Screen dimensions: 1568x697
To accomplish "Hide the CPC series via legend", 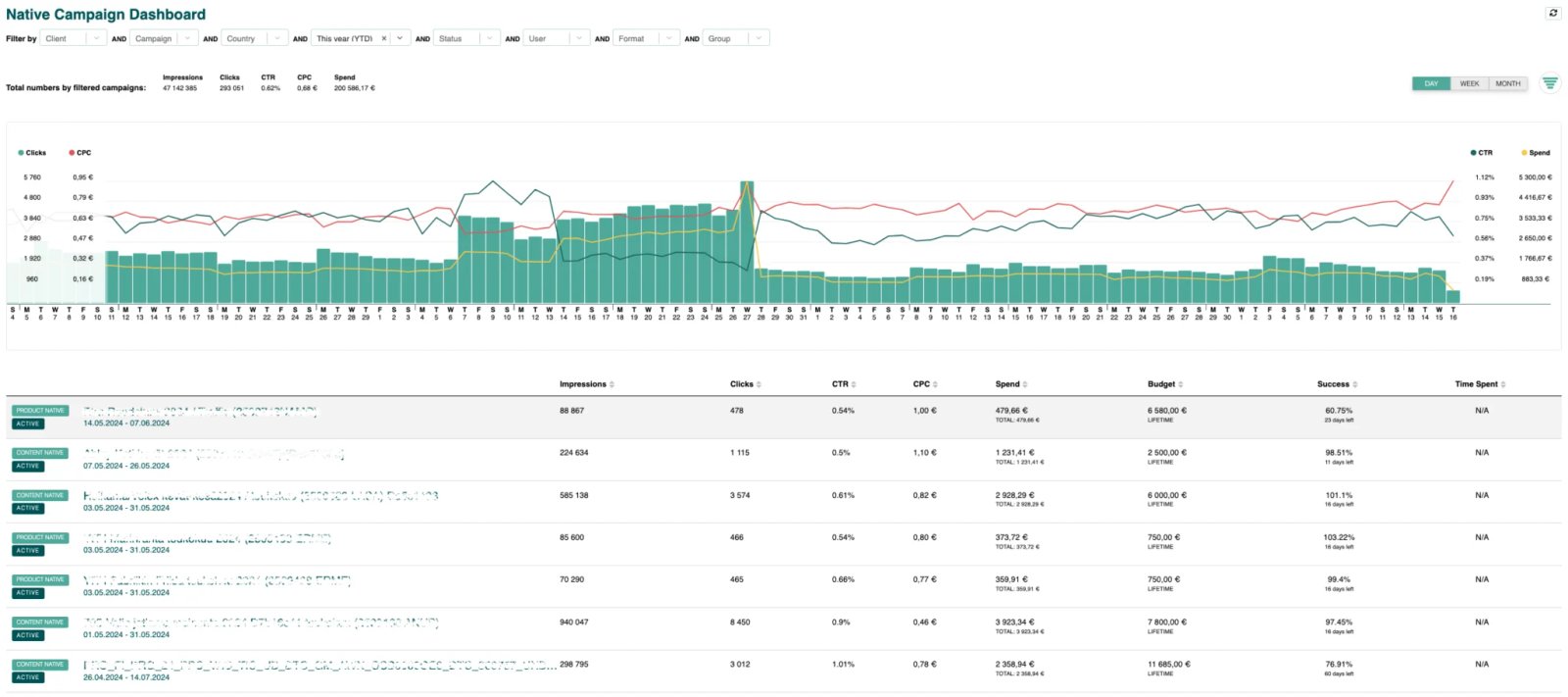I will (x=80, y=153).
